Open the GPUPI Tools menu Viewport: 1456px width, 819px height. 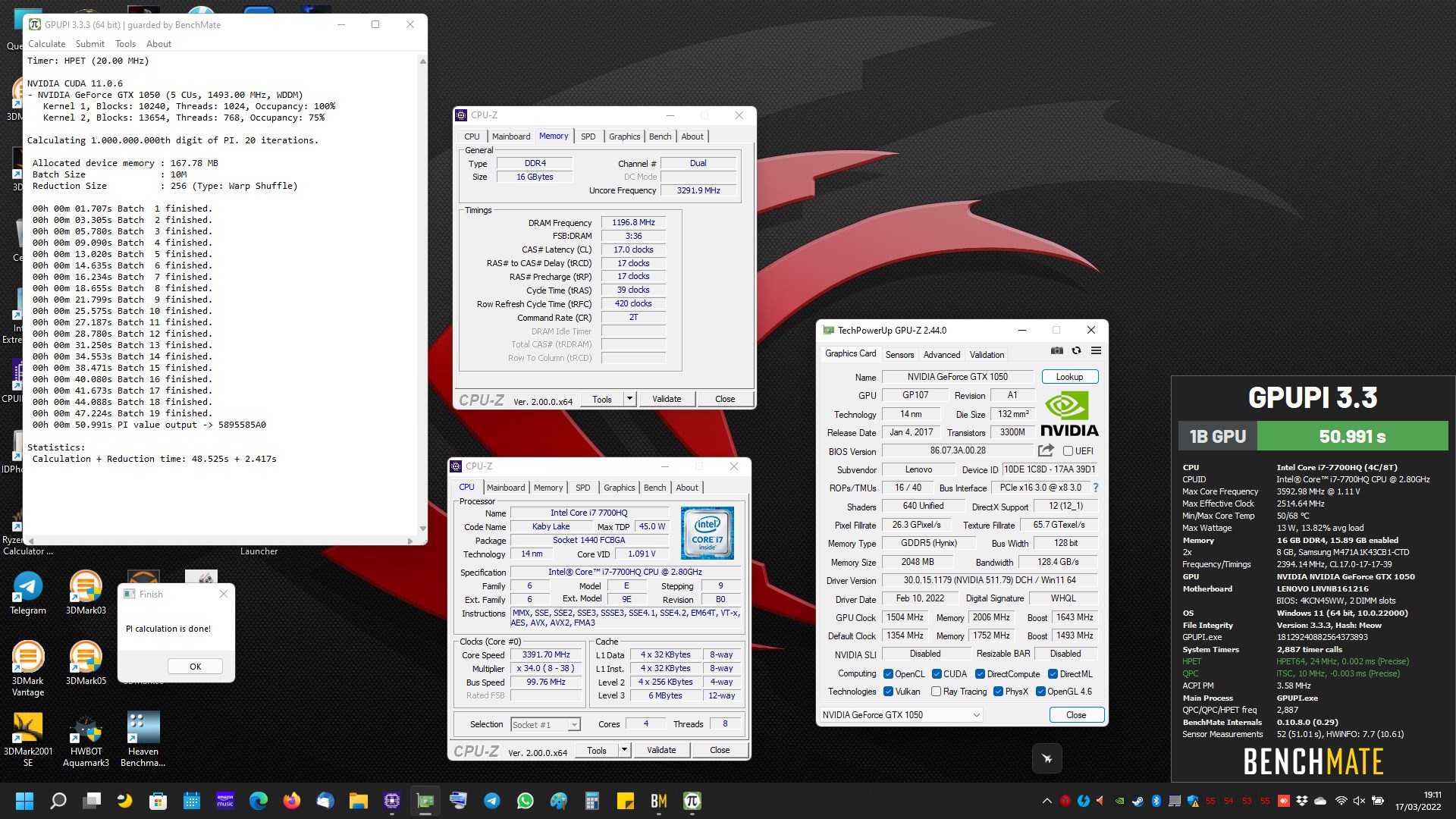pos(125,44)
